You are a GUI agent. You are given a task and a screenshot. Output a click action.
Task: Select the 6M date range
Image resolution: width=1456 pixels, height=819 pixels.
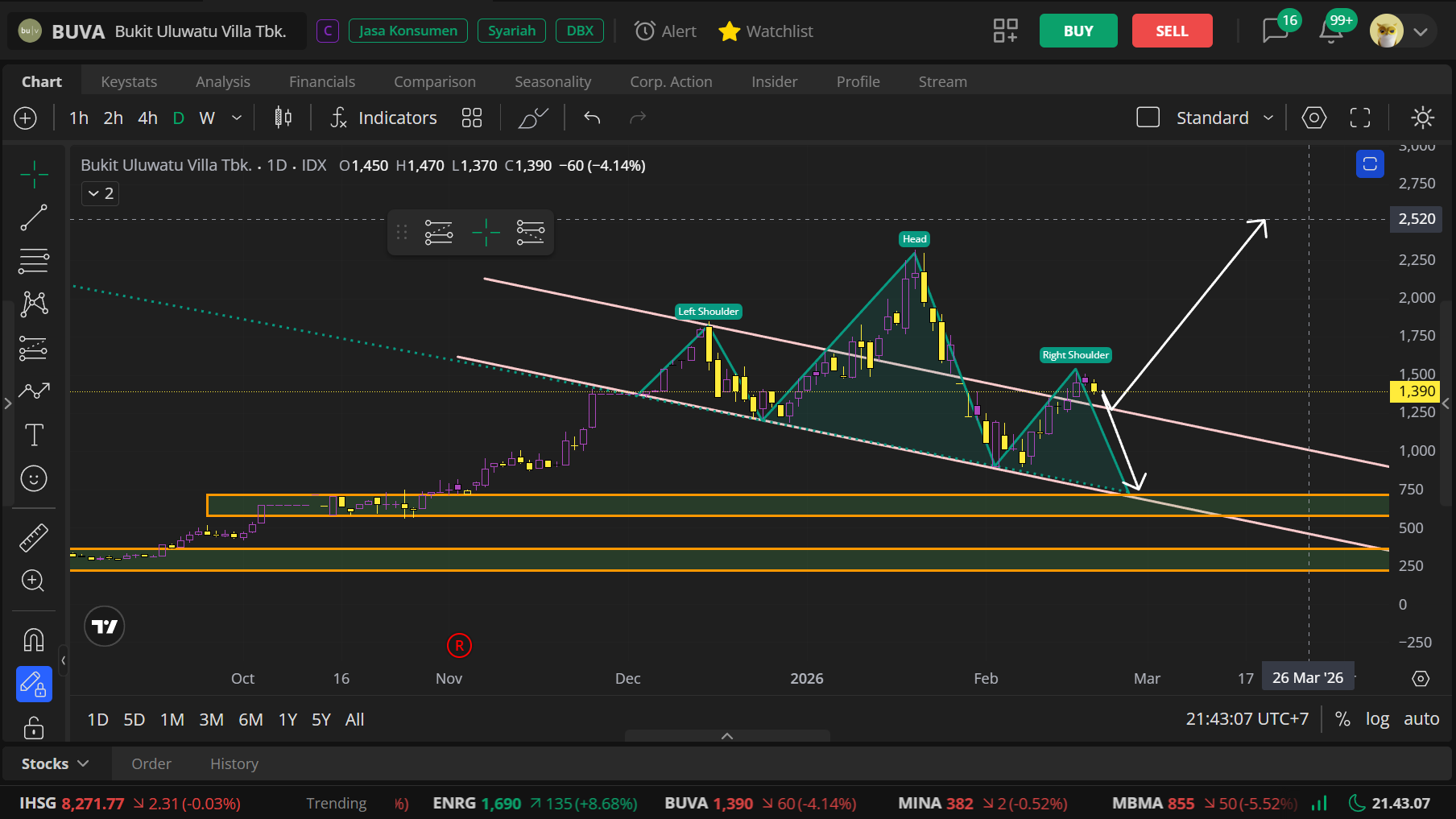point(250,719)
